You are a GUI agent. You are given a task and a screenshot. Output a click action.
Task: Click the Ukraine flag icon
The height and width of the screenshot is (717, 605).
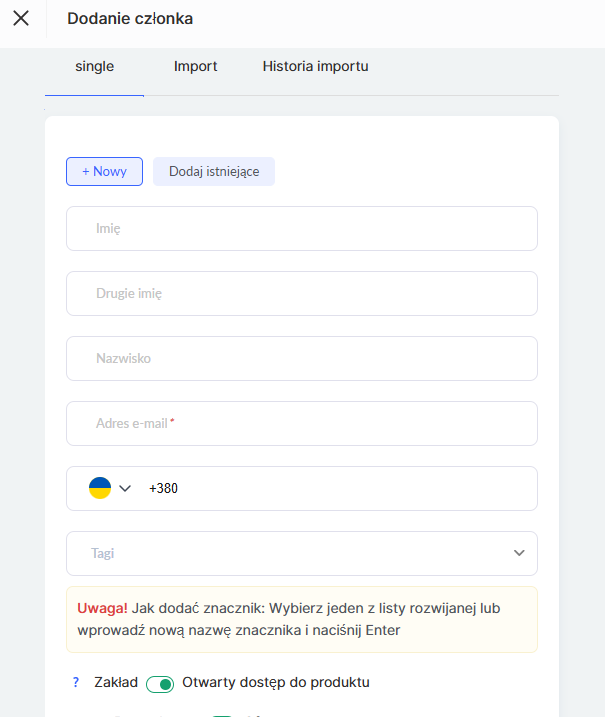(100, 488)
